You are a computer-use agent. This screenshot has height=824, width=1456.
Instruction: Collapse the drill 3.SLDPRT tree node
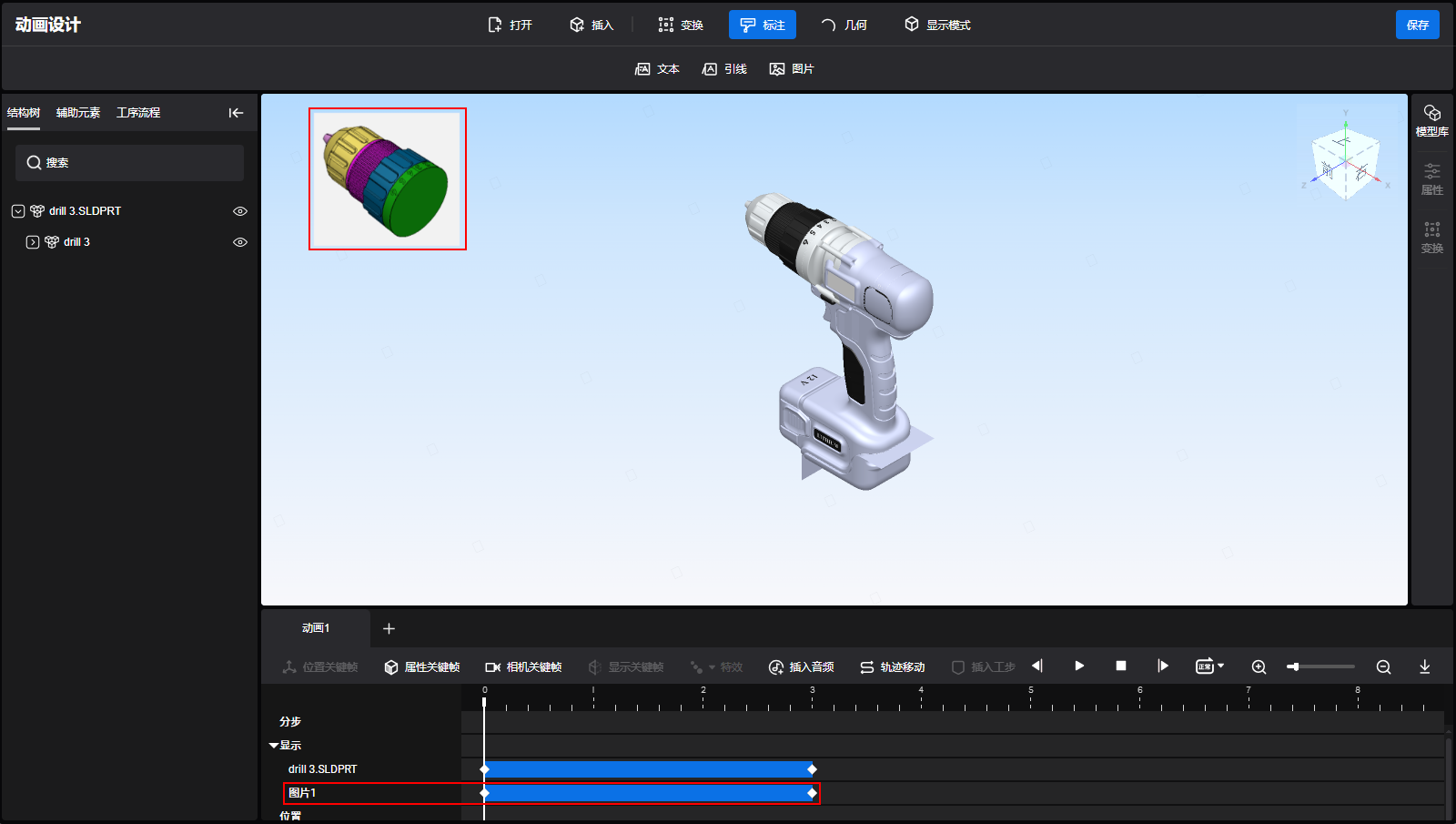tap(18, 211)
